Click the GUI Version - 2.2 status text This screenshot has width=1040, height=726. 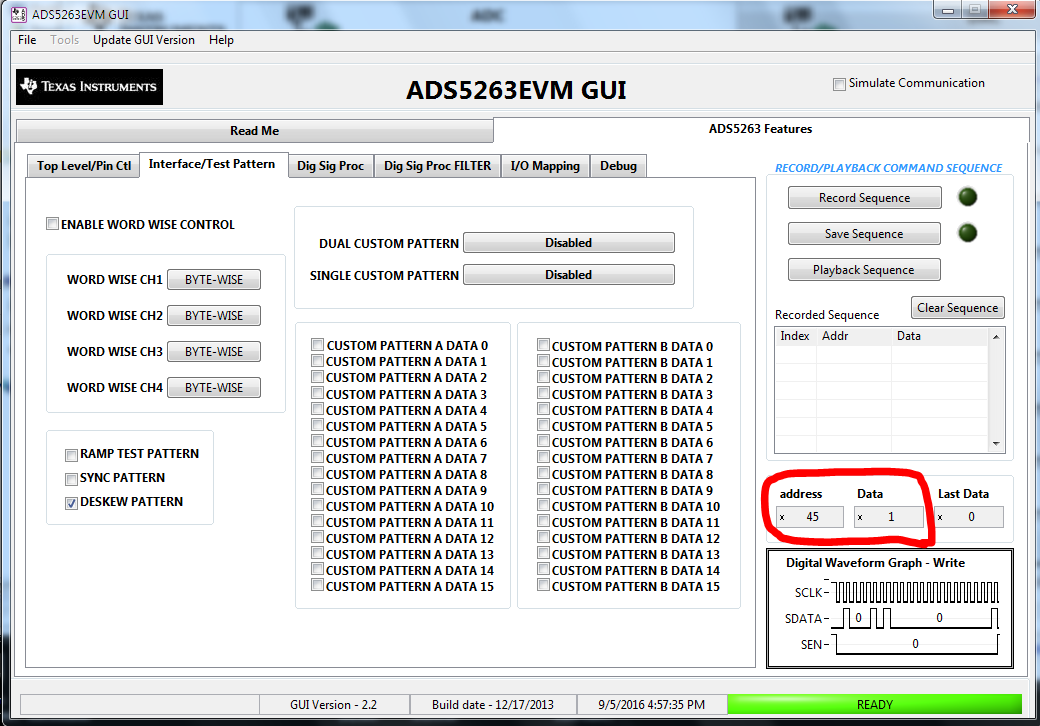(x=334, y=705)
